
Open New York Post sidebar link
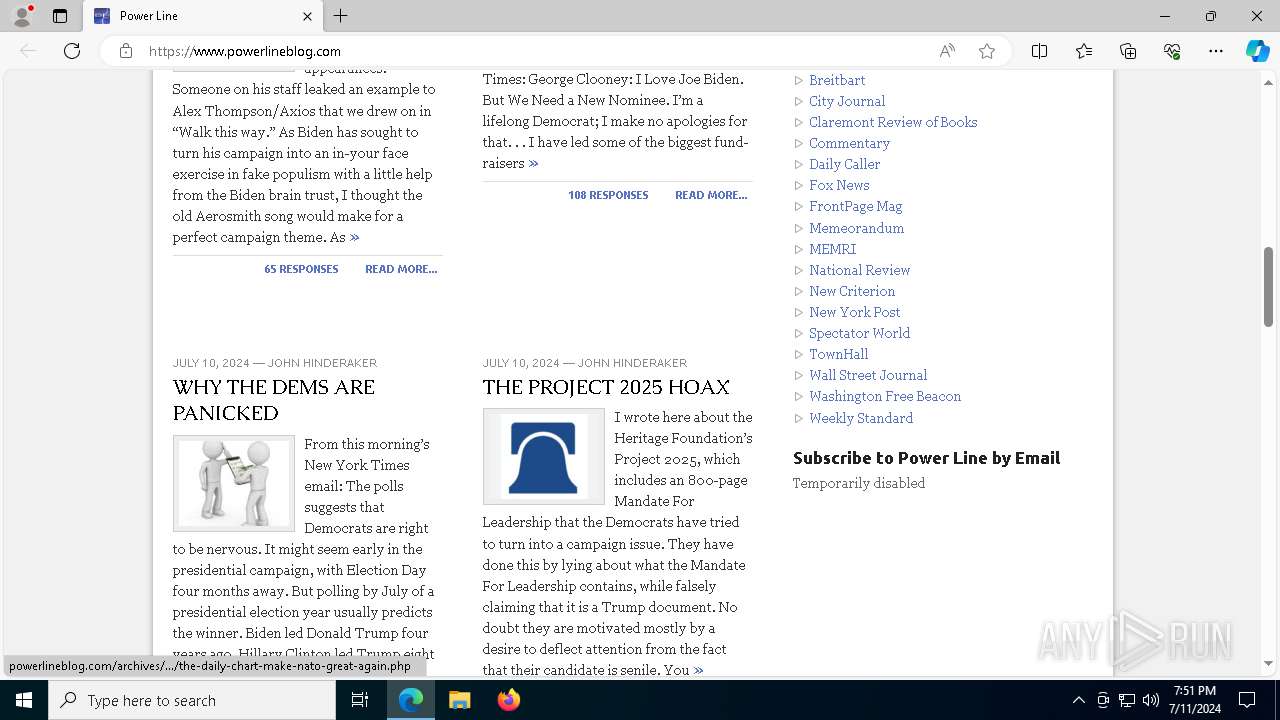tap(855, 312)
